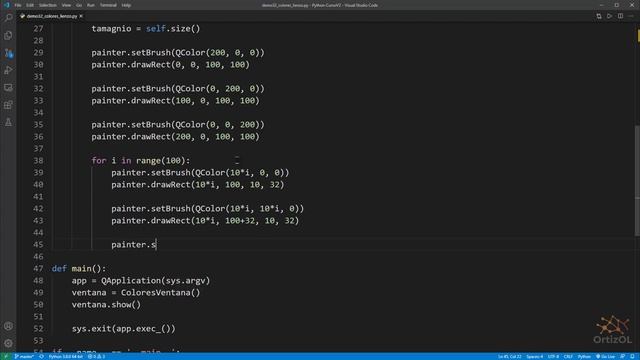Click line number 36 in the gutter
The height and width of the screenshot is (360, 640).
tap(38, 137)
